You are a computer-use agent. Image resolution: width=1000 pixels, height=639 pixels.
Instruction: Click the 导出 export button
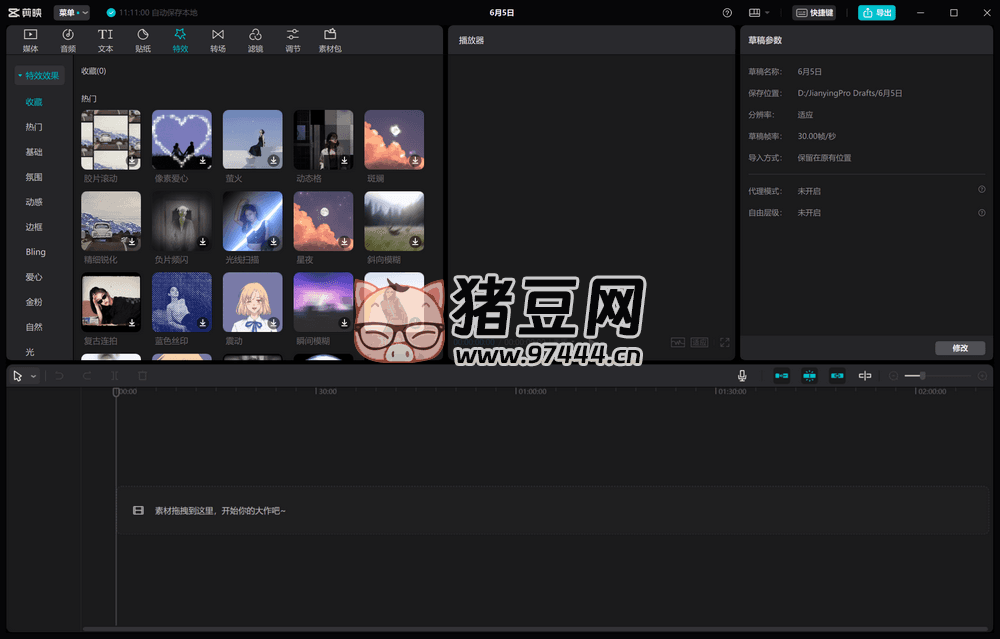(877, 13)
